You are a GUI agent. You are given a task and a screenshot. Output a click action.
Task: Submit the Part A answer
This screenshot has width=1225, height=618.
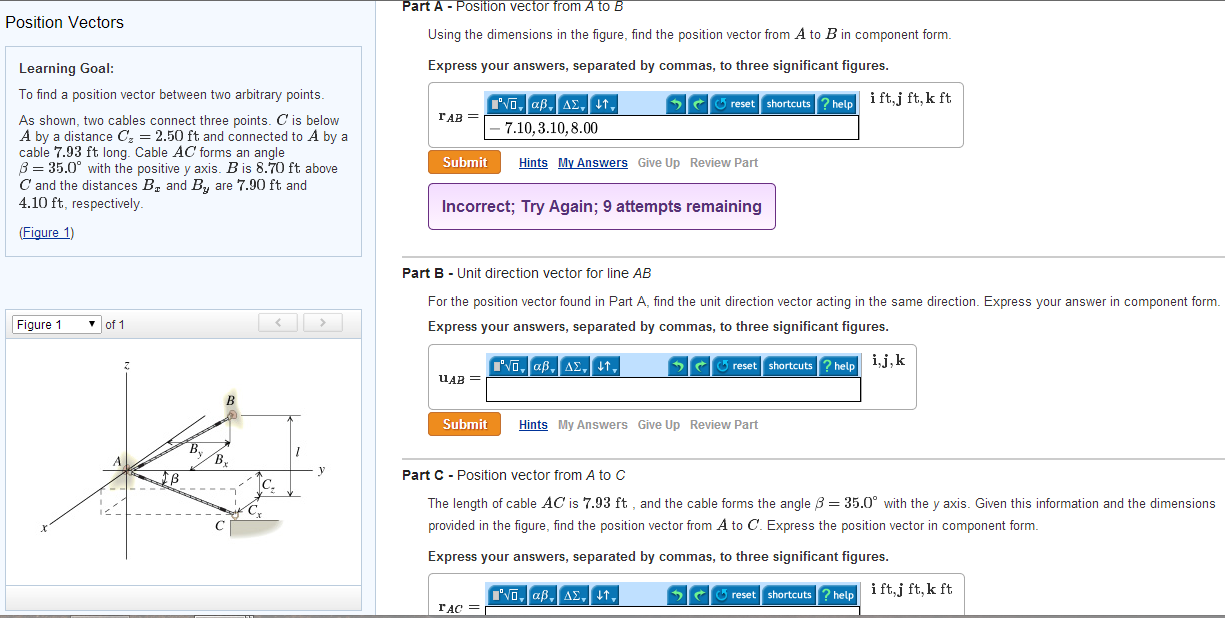point(464,161)
